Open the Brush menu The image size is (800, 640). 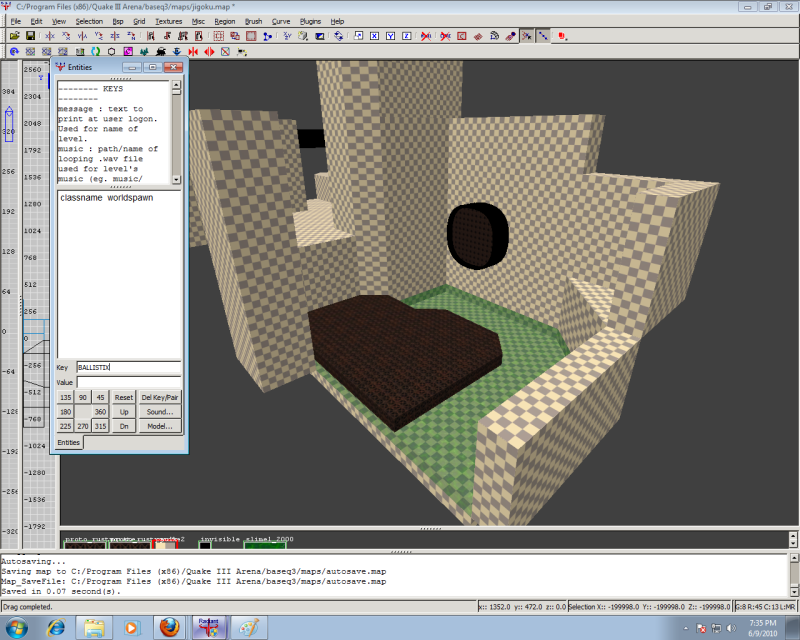click(x=254, y=21)
